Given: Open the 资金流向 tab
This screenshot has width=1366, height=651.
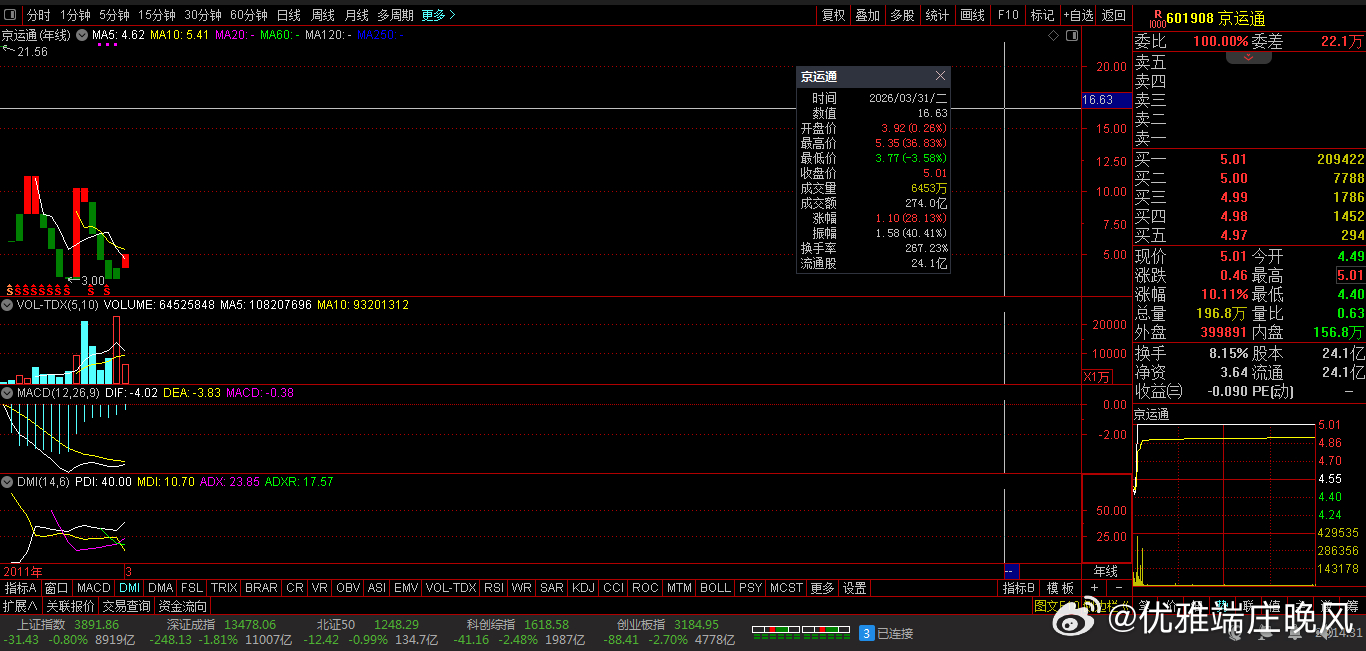Looking at the screenshot, I should click(184, 606).
